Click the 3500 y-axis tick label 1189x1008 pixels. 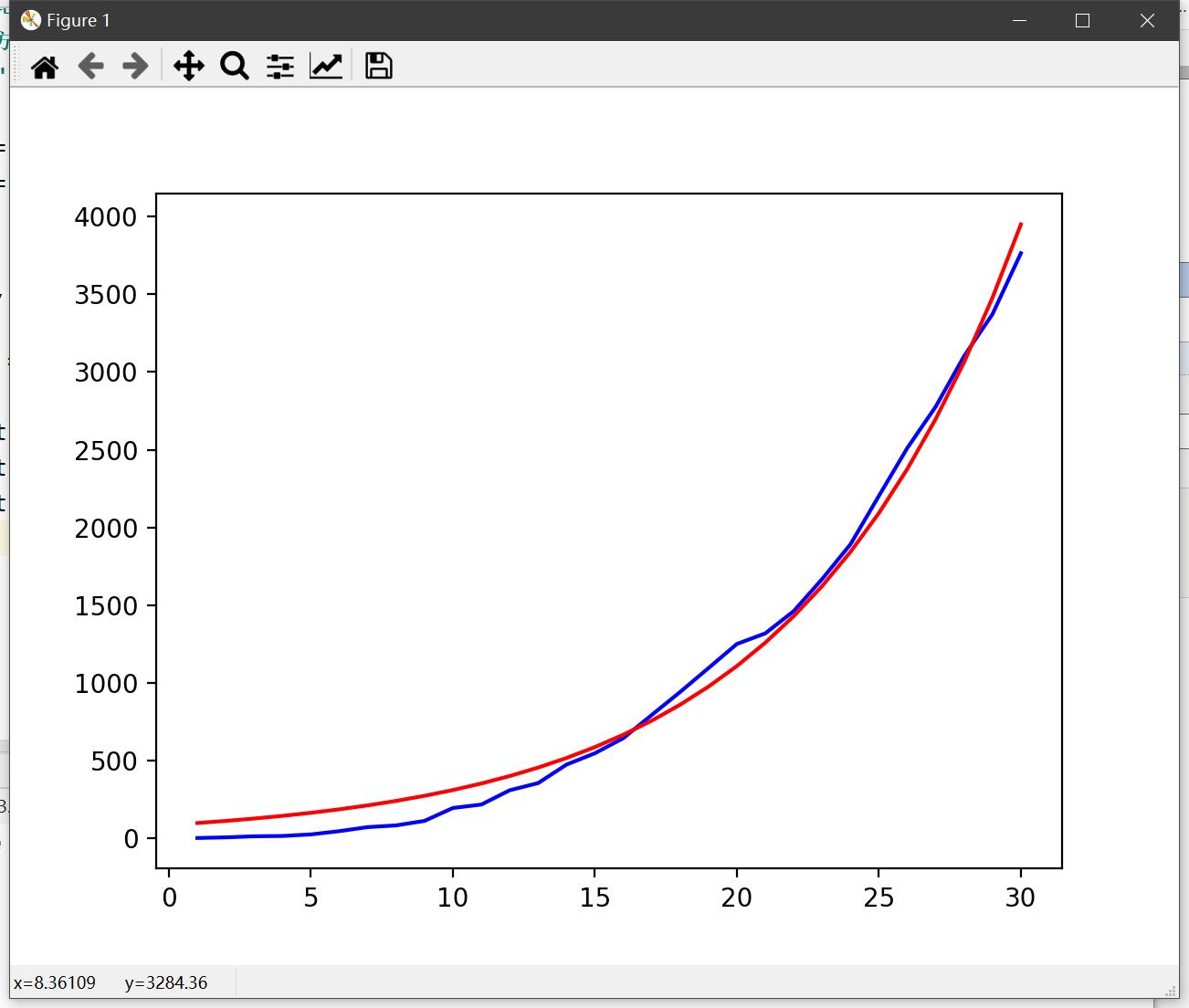(x=105, y=295)
